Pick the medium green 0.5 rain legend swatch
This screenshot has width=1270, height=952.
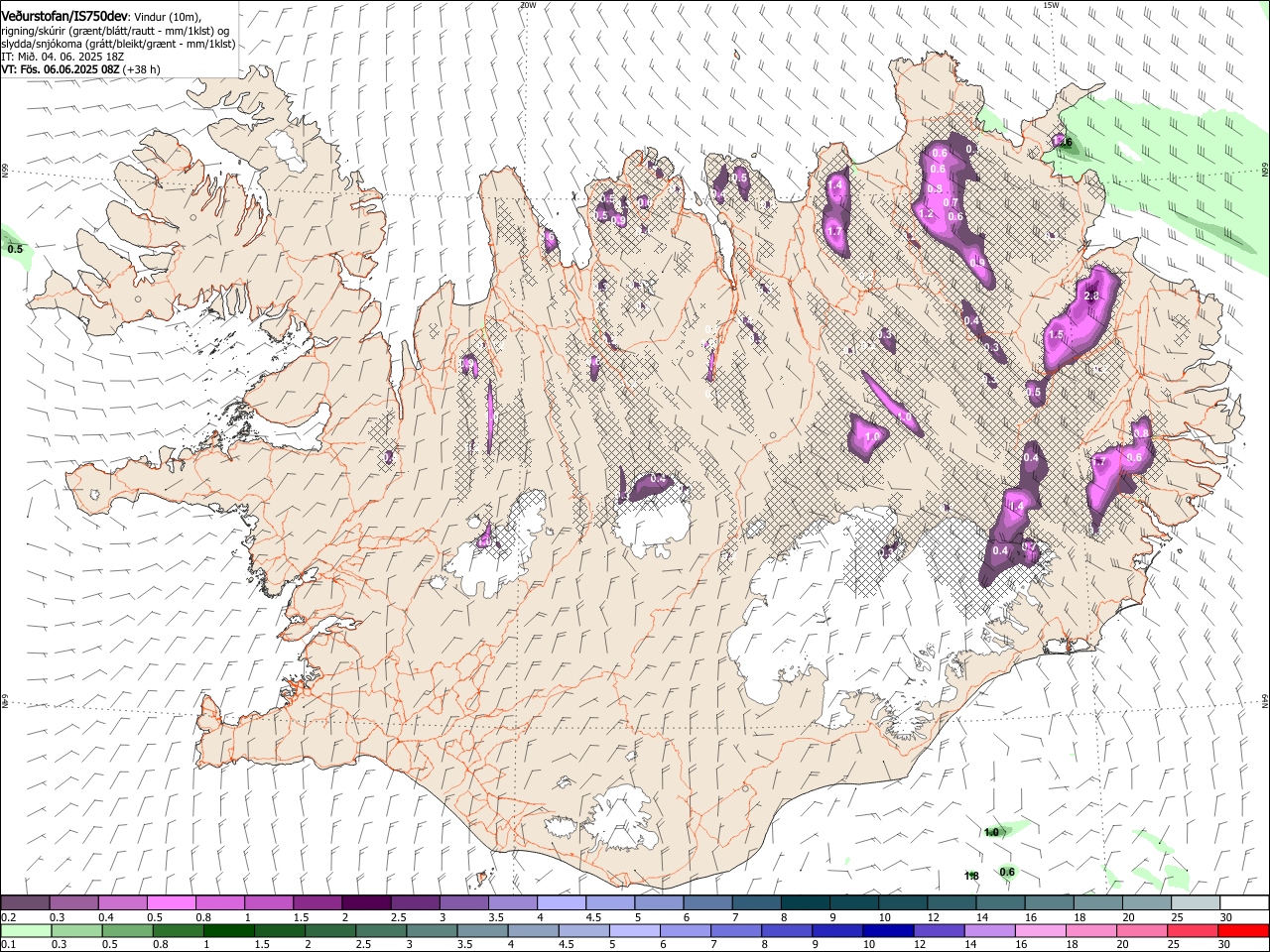(128, 931)
